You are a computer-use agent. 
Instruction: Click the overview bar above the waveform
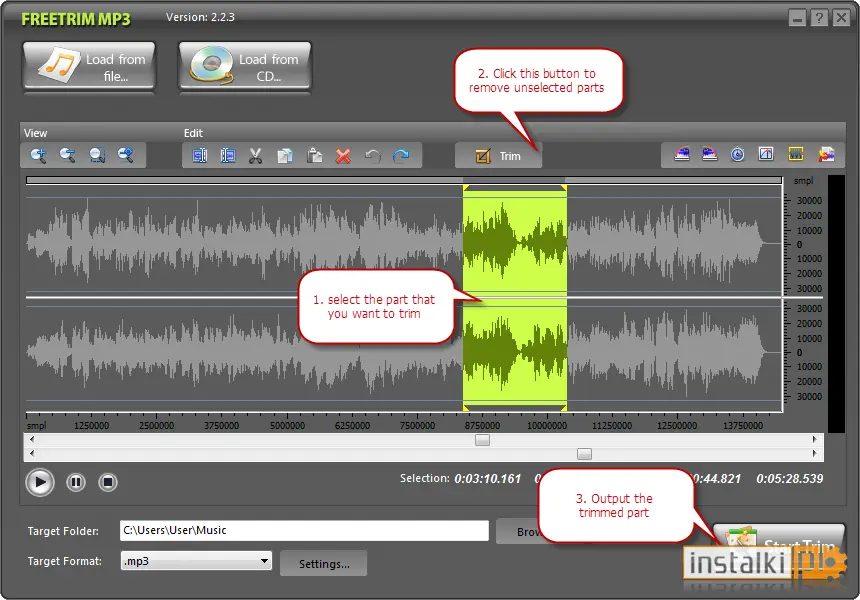point(404,180)
